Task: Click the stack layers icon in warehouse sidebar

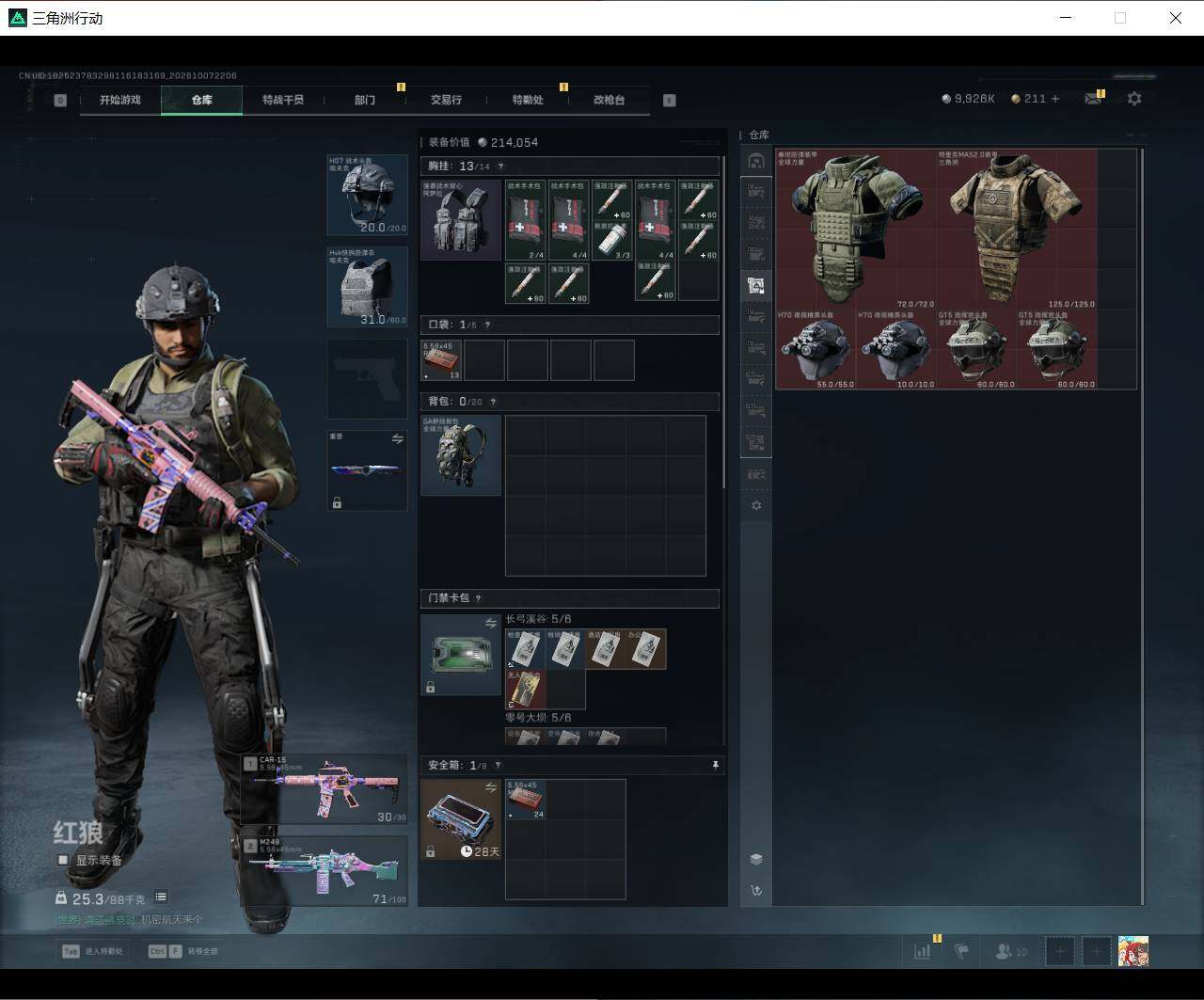Action: pyautogui.click(x=756, y=859)
